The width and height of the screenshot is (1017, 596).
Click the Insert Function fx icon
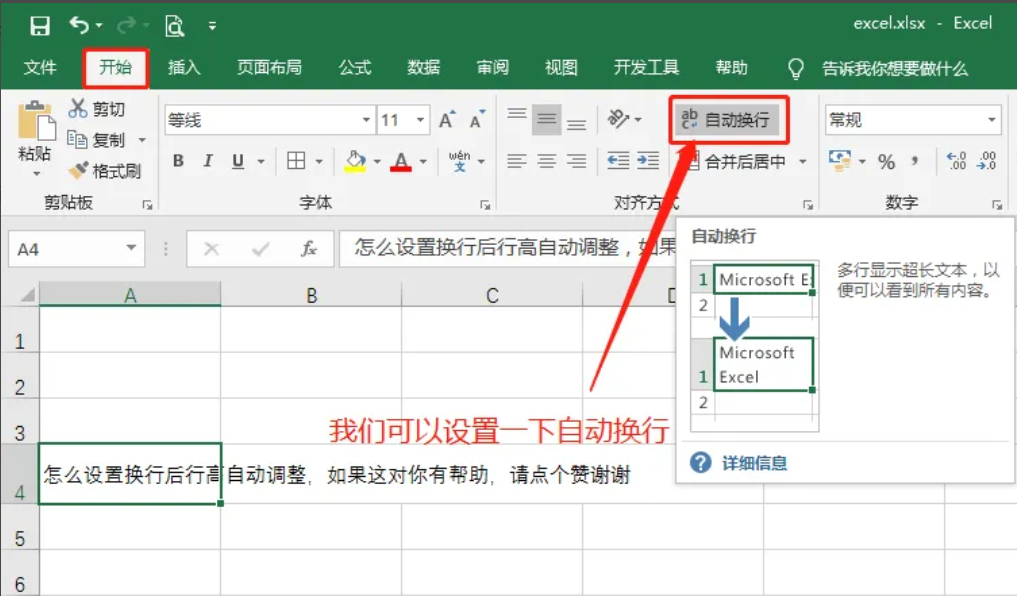[x=309, y=249]
